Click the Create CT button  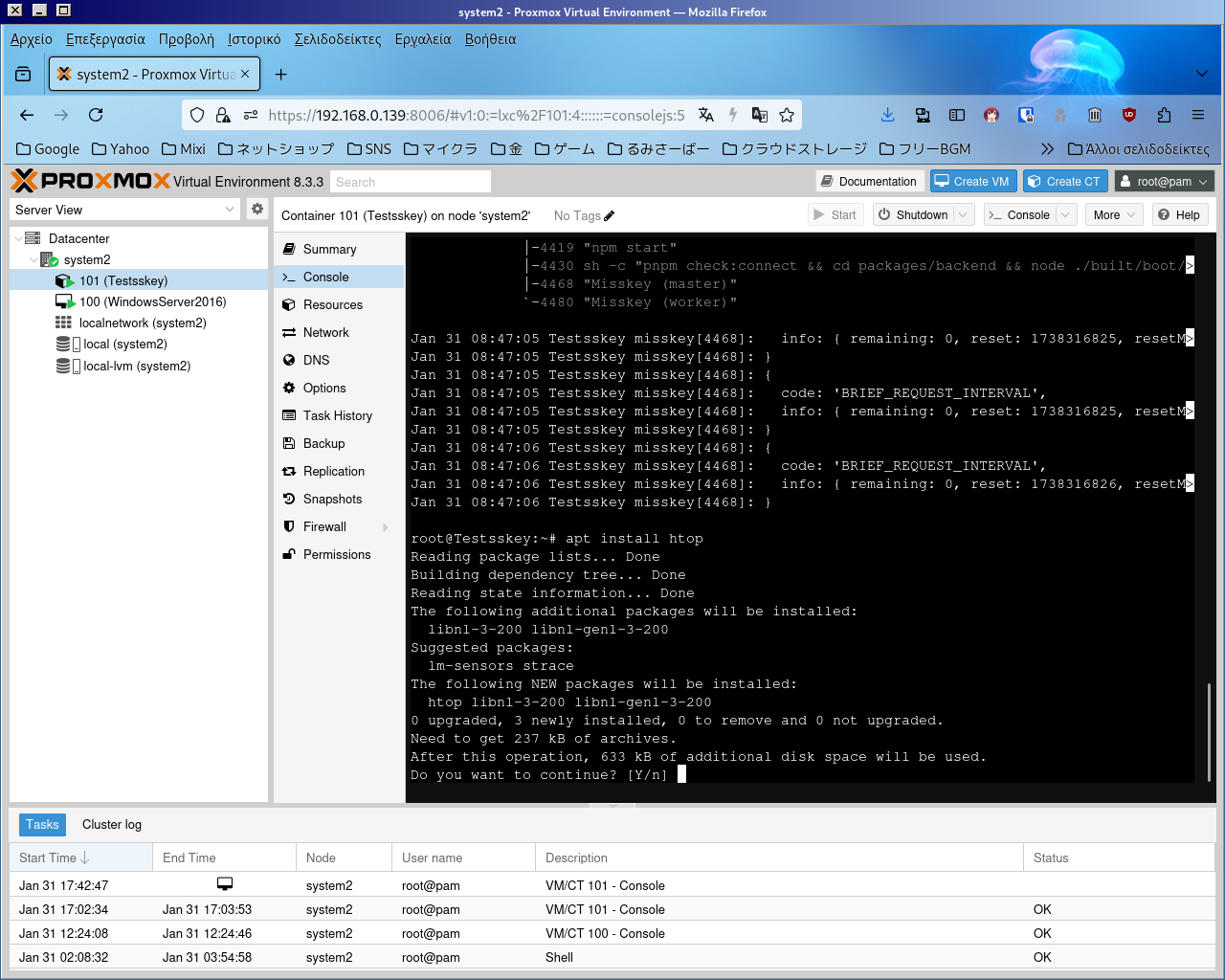tap(1064, 181)
